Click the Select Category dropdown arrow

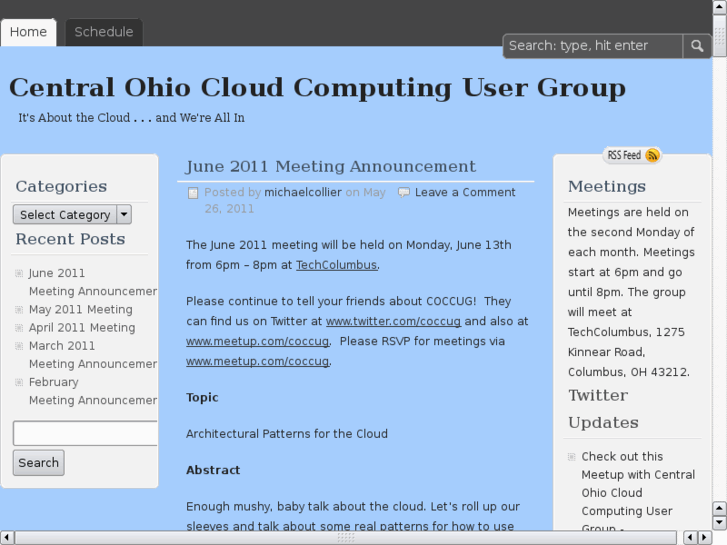(x=124, y=215)
